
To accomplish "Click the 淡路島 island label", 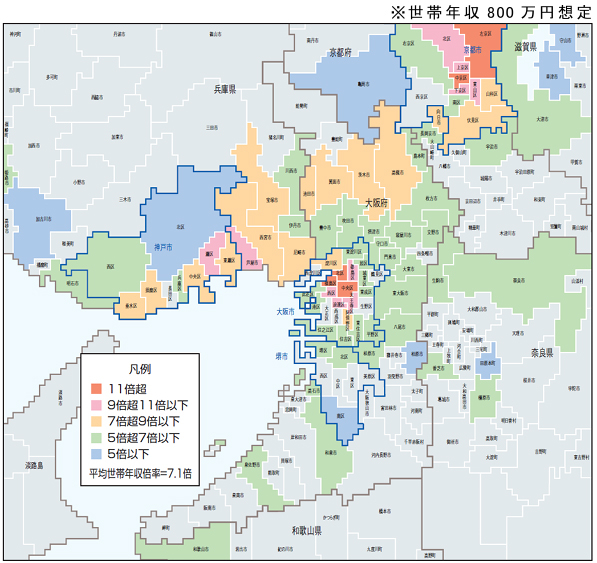I will 34,465.
